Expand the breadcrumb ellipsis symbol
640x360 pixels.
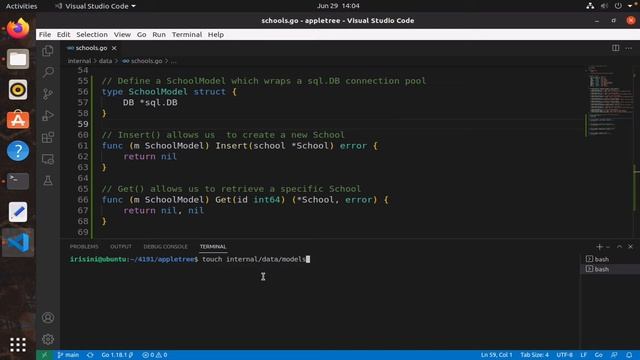pyautogui.click(x=173, y=61)
